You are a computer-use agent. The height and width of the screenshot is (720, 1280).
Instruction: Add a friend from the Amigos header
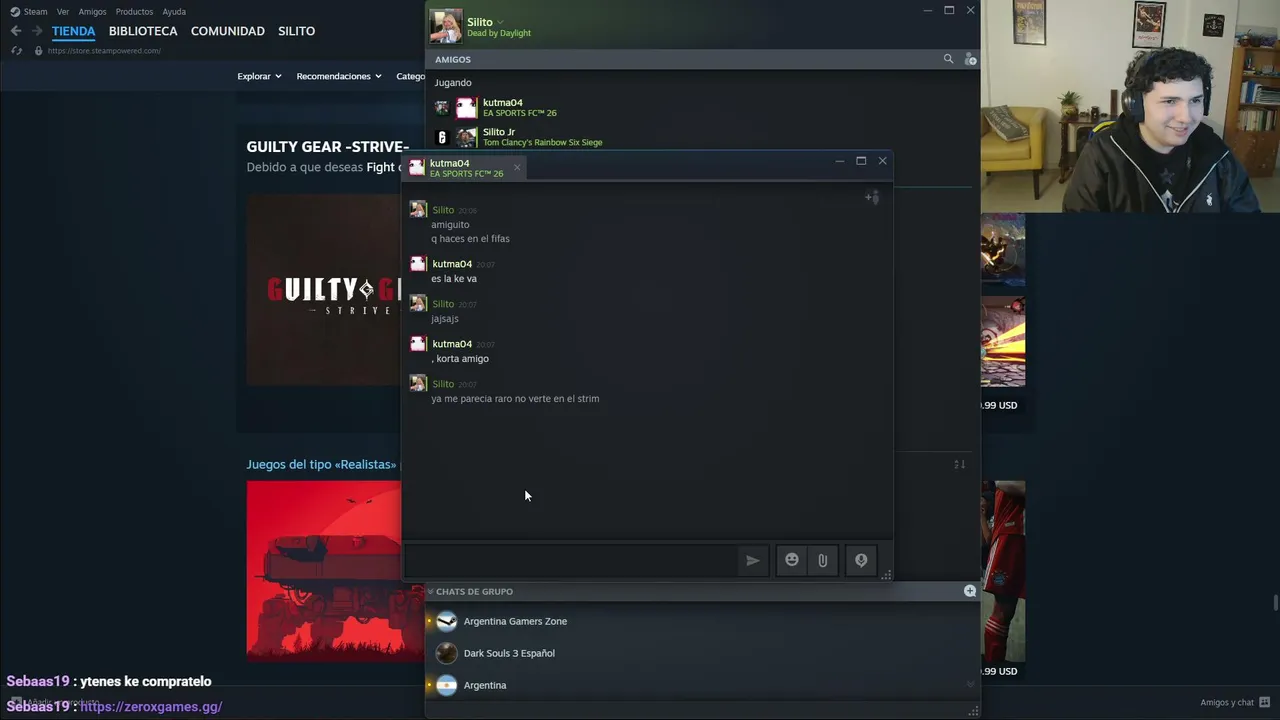(969, 59)
